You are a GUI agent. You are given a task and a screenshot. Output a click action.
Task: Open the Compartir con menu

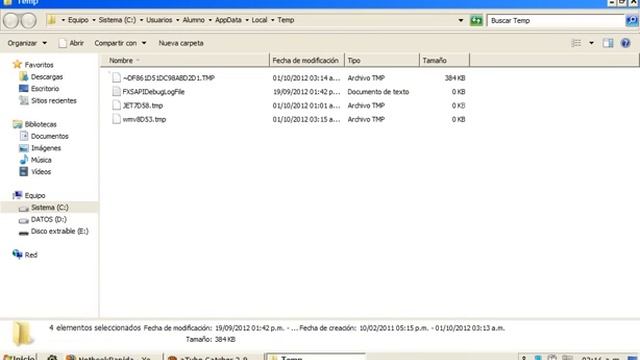pyautogui.click(x=120, y=43)
